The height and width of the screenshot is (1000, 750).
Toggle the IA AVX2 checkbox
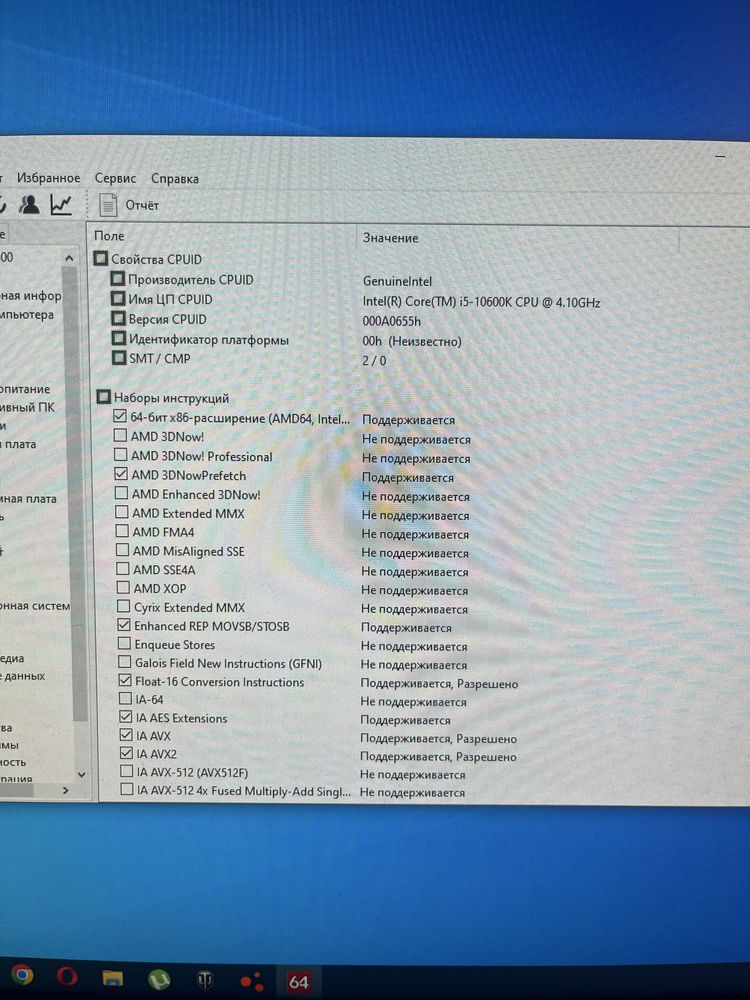coord(126,753)
